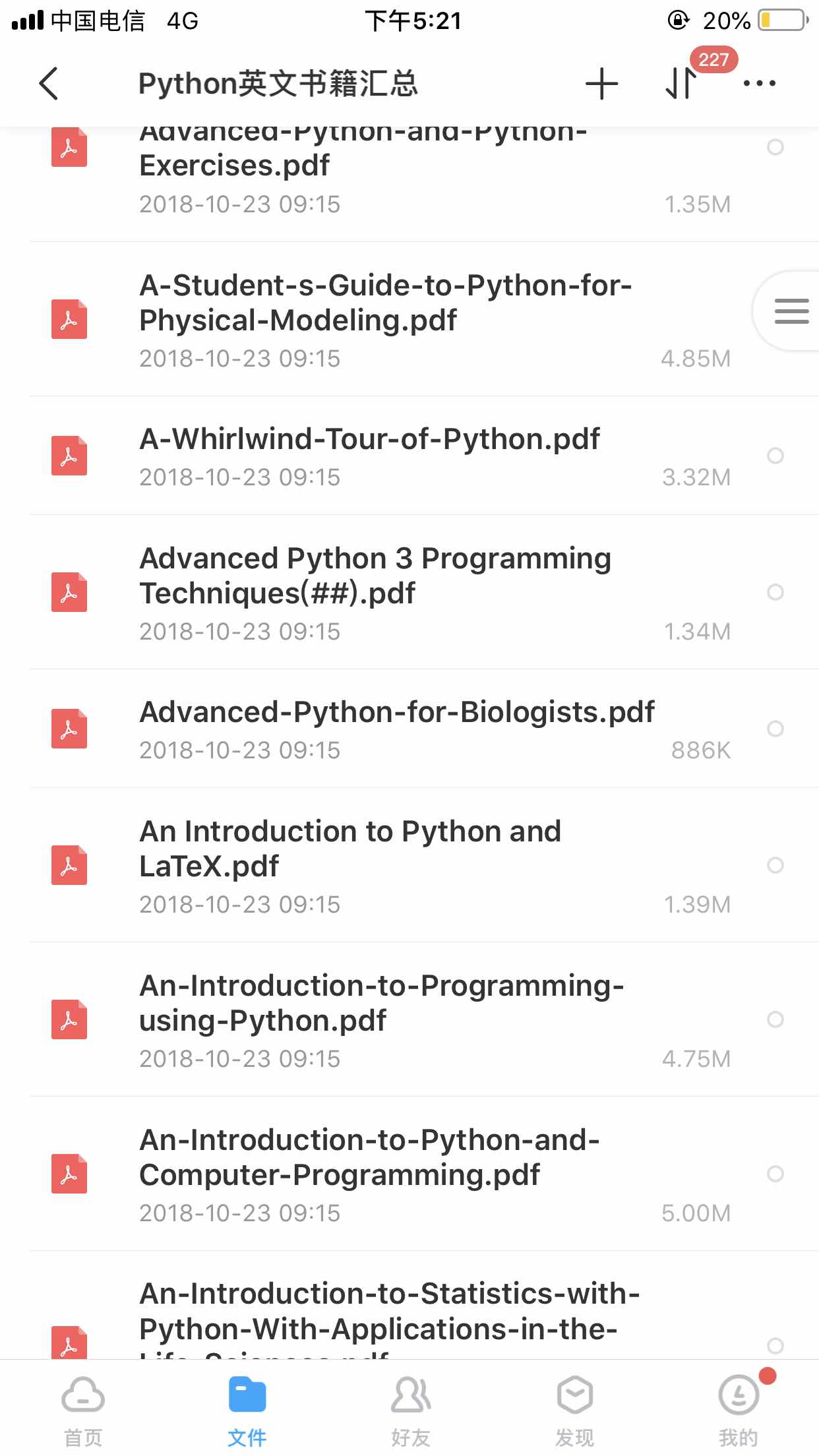This screenshot has width=819, height=1456.
Task: Open the three-dot more options menu
Action: click(x=759, y=84)
